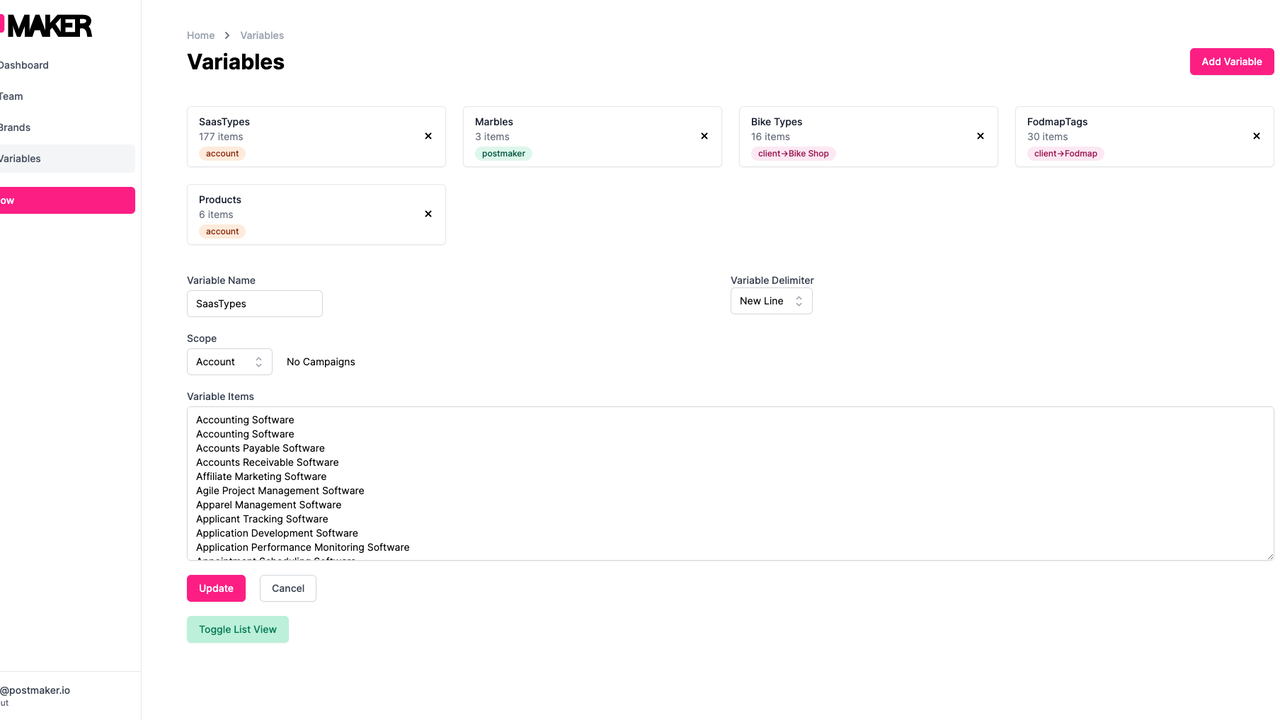Click the Update button
Viewport: 1280px width, 720px height.
click(216, 588)
